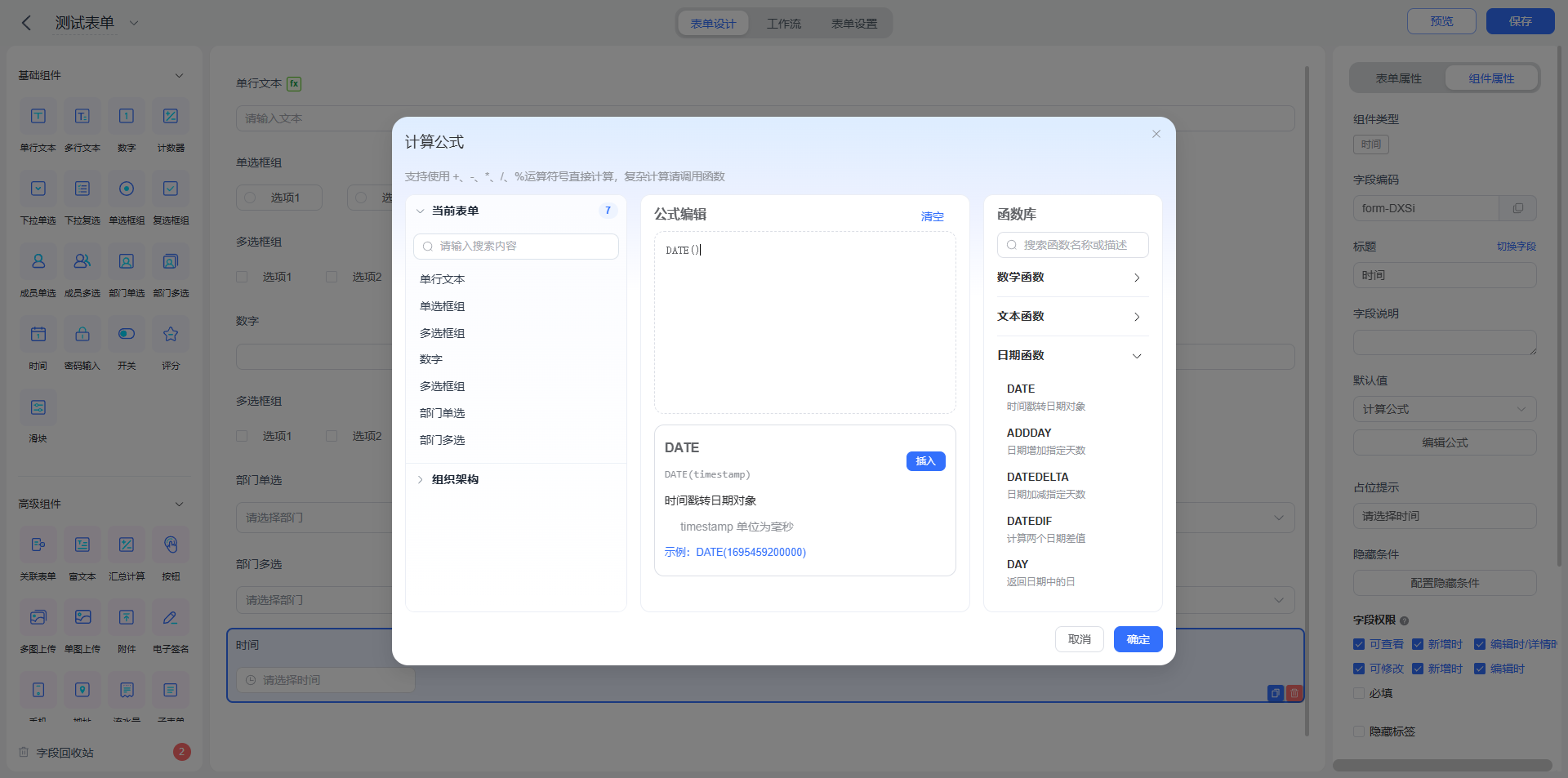Enable the 必填 checkbox

click(x=1359, y=693)
